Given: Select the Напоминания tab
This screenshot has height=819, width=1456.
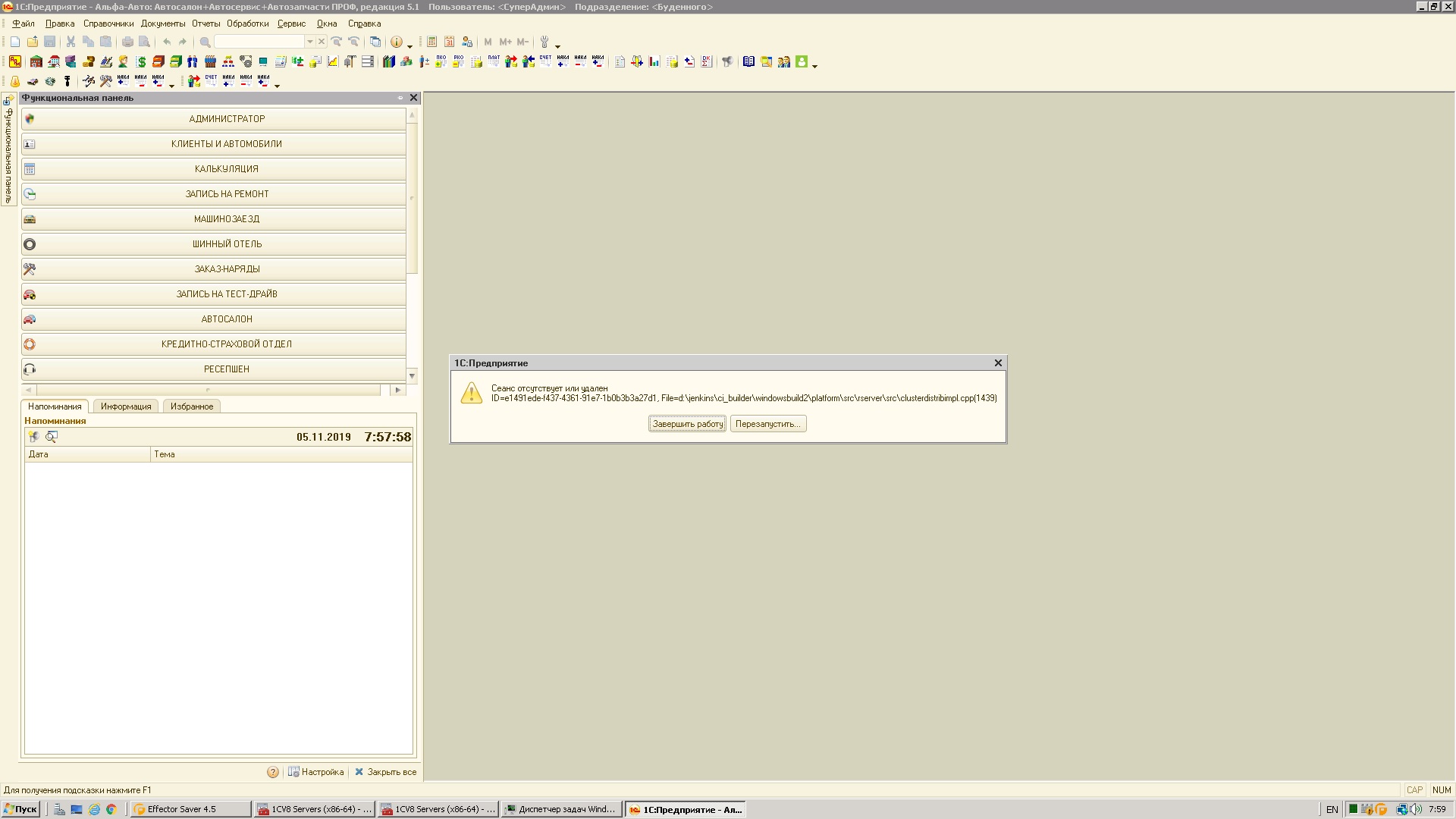Looking at the screenshot, I should 55,406.
